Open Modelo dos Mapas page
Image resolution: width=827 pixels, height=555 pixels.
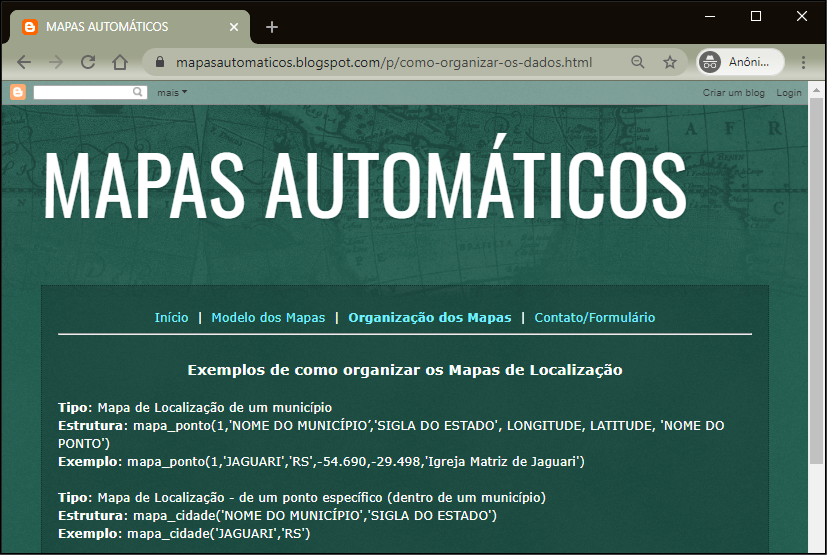(x=268, y=318)
